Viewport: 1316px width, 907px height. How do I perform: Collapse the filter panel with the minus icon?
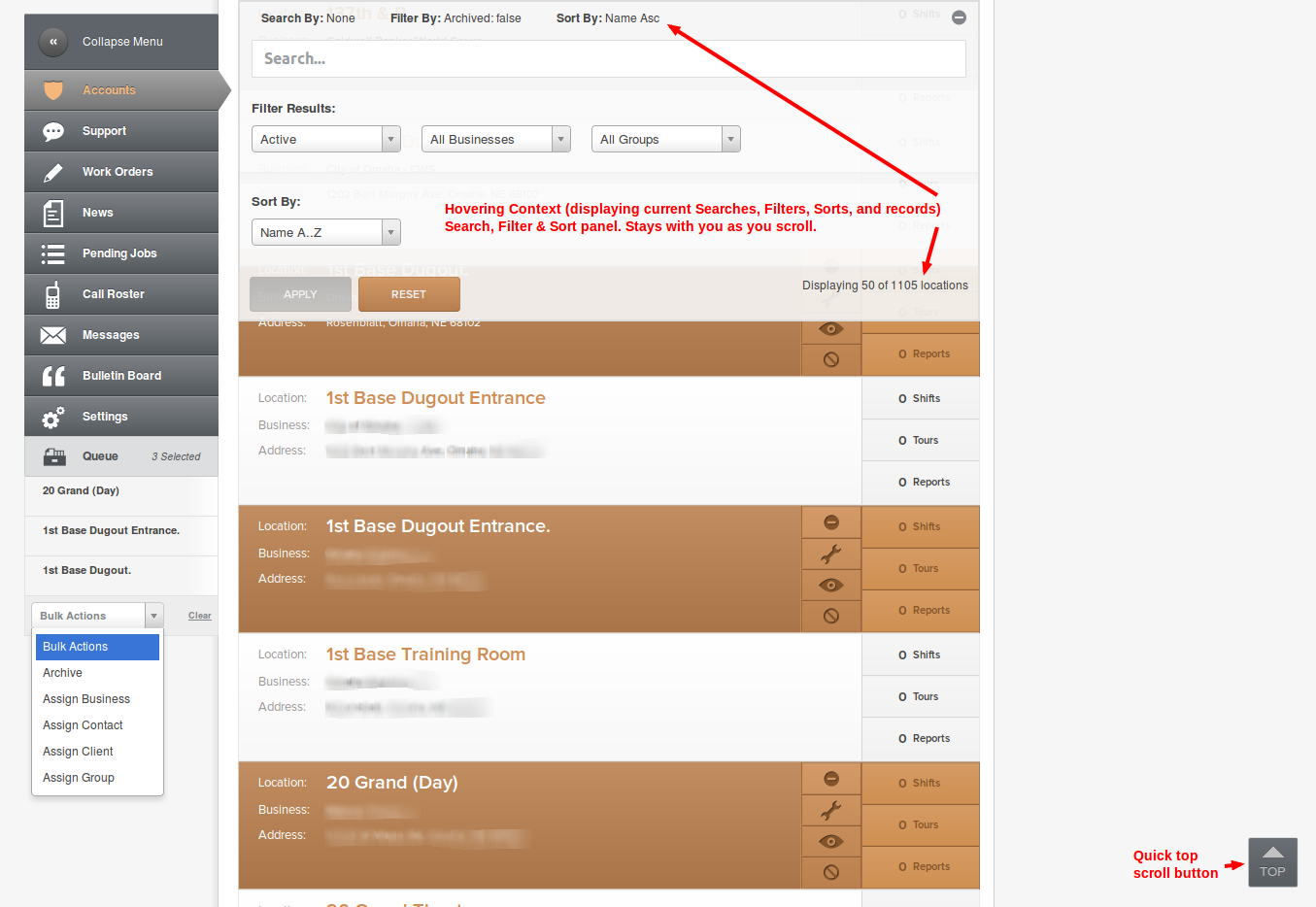[959, 17]
